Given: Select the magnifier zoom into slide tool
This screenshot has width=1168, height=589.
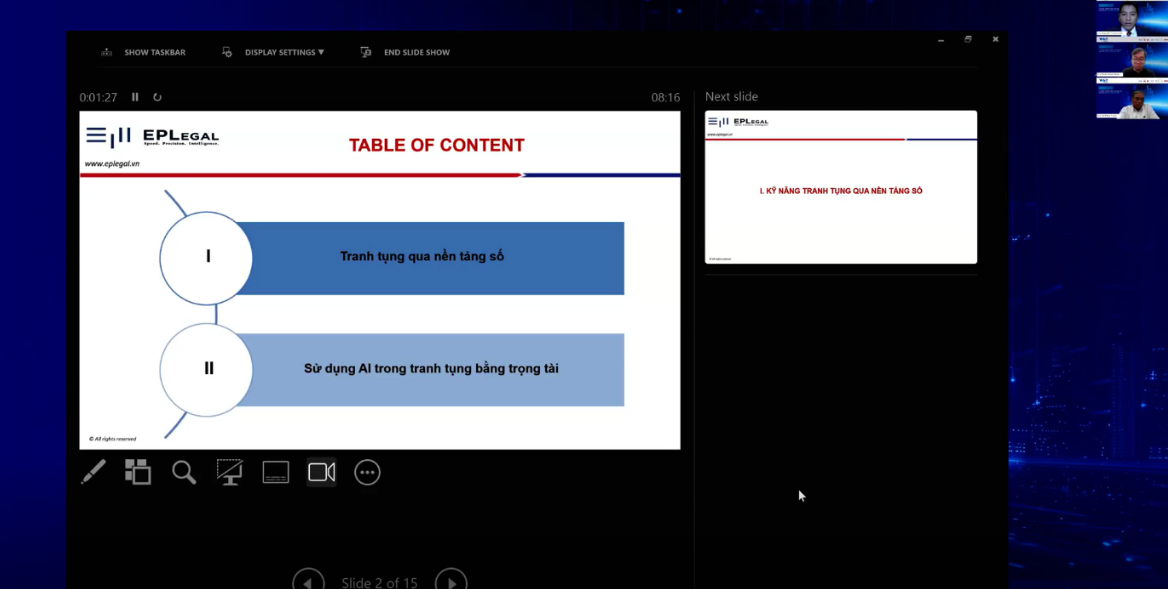Looking at the screenshot, I should pos(184,472).
